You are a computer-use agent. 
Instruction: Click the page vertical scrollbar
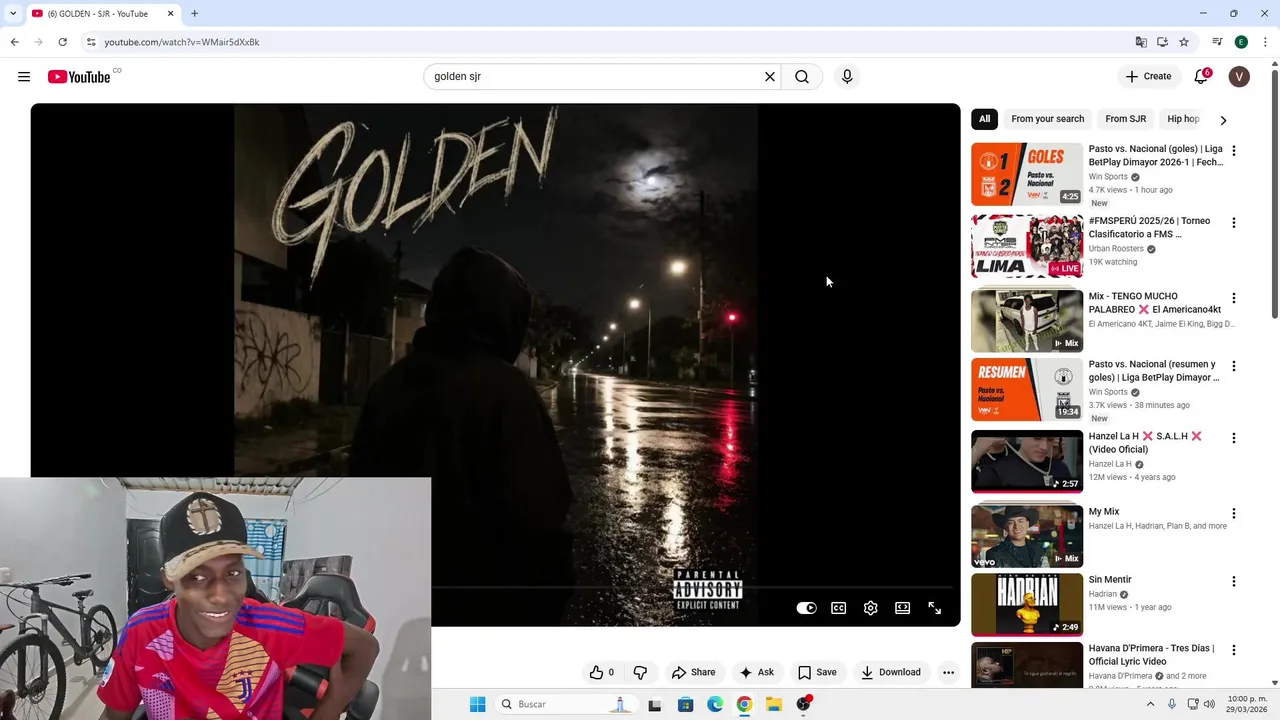click(x=1274, y=195)
